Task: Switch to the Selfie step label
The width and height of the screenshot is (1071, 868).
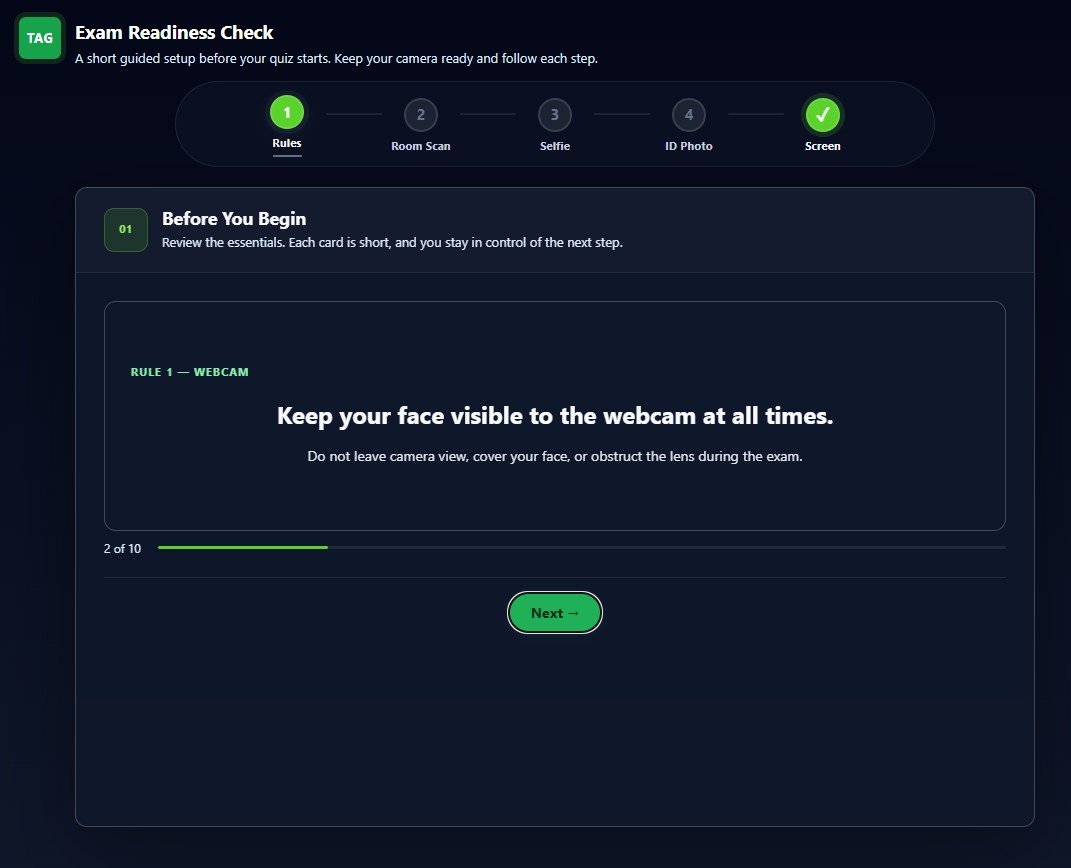Action: [555, 146]
